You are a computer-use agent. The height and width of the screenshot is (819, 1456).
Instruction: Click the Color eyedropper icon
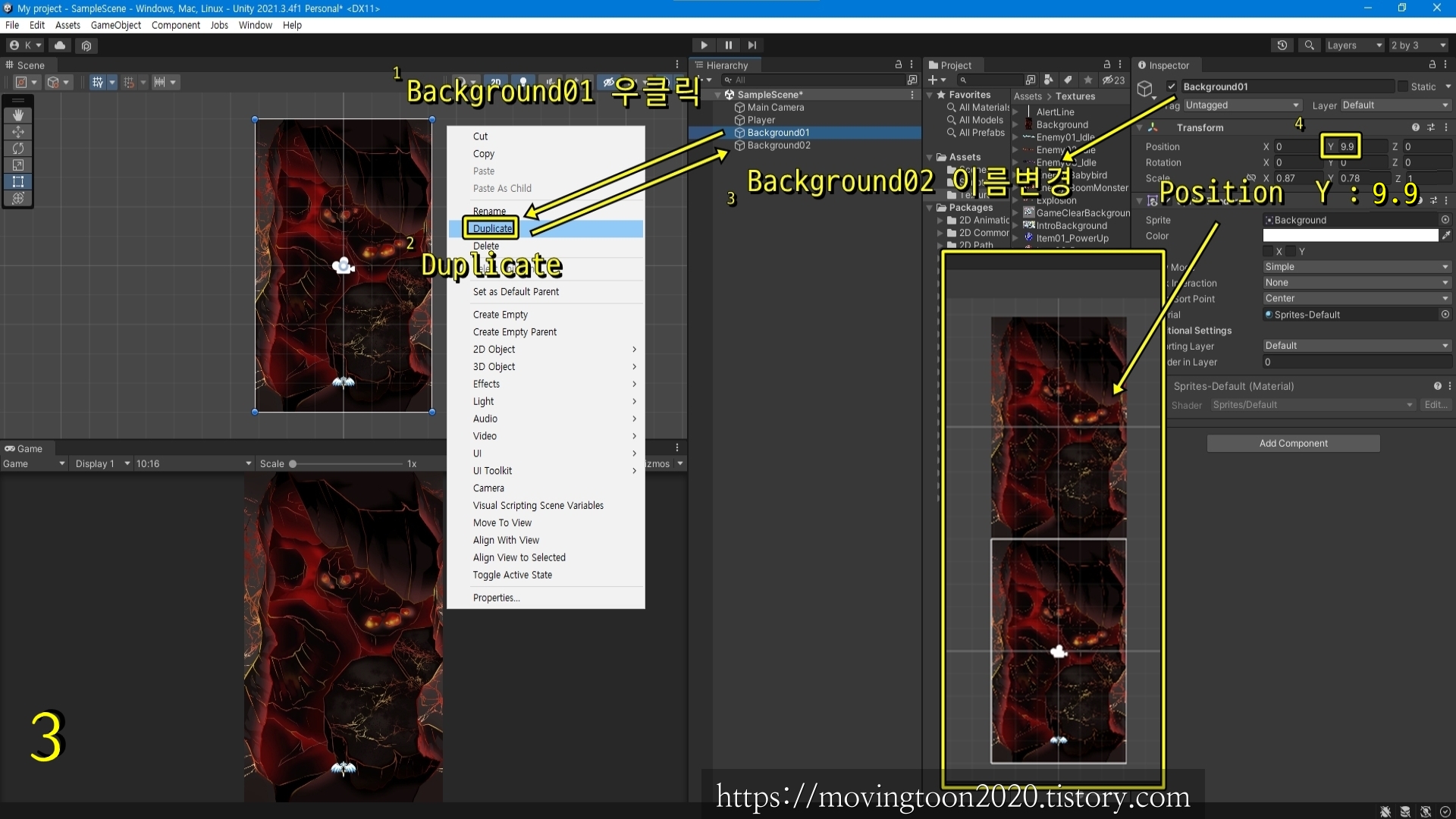click(1446, 236)
